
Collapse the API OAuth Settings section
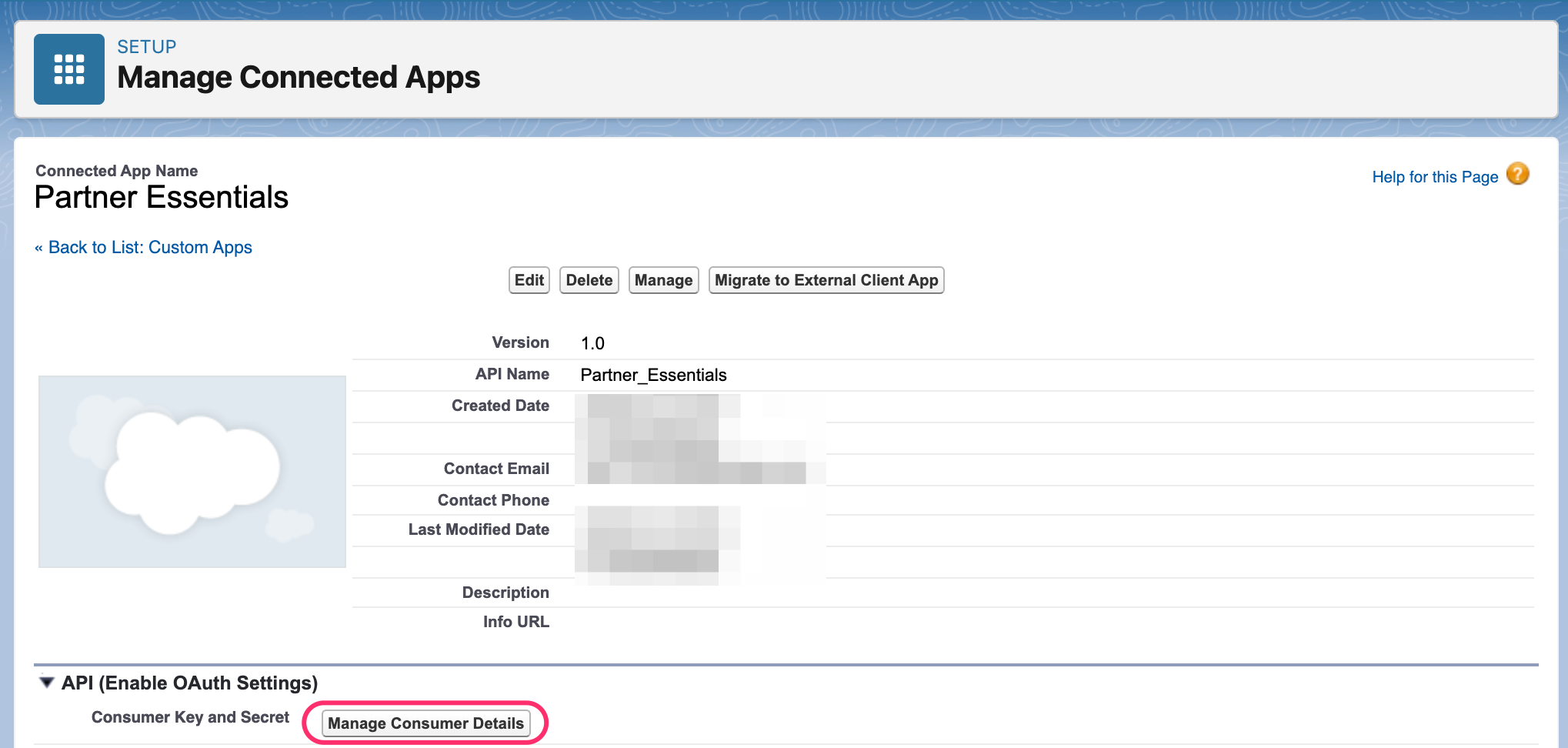(x=47, y=683)
